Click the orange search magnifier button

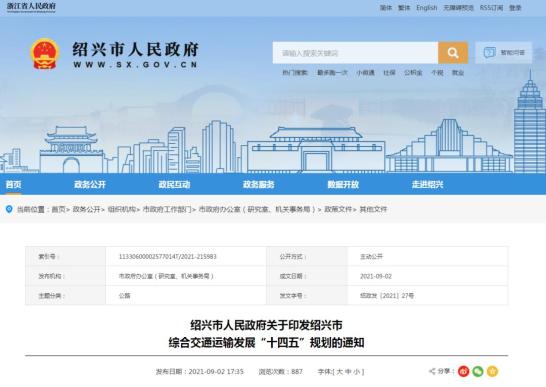[453, 53]
